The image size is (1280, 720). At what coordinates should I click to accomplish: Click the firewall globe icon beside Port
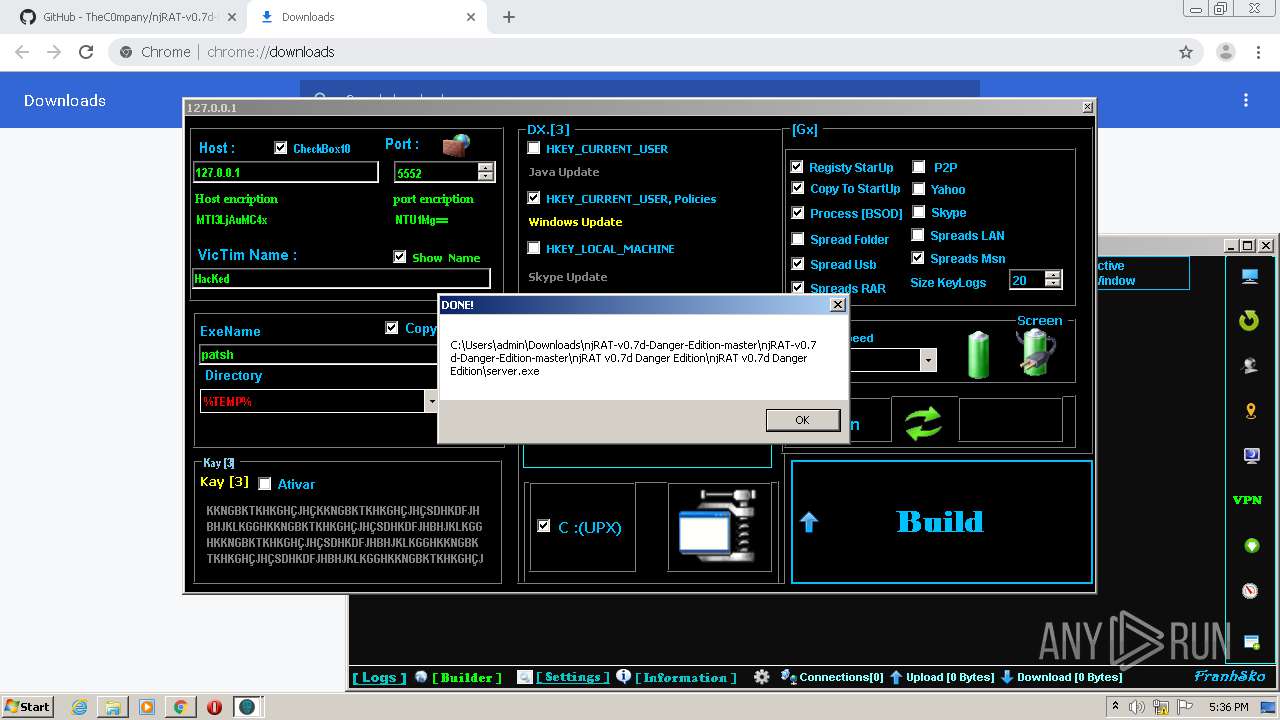pos(456,145)
